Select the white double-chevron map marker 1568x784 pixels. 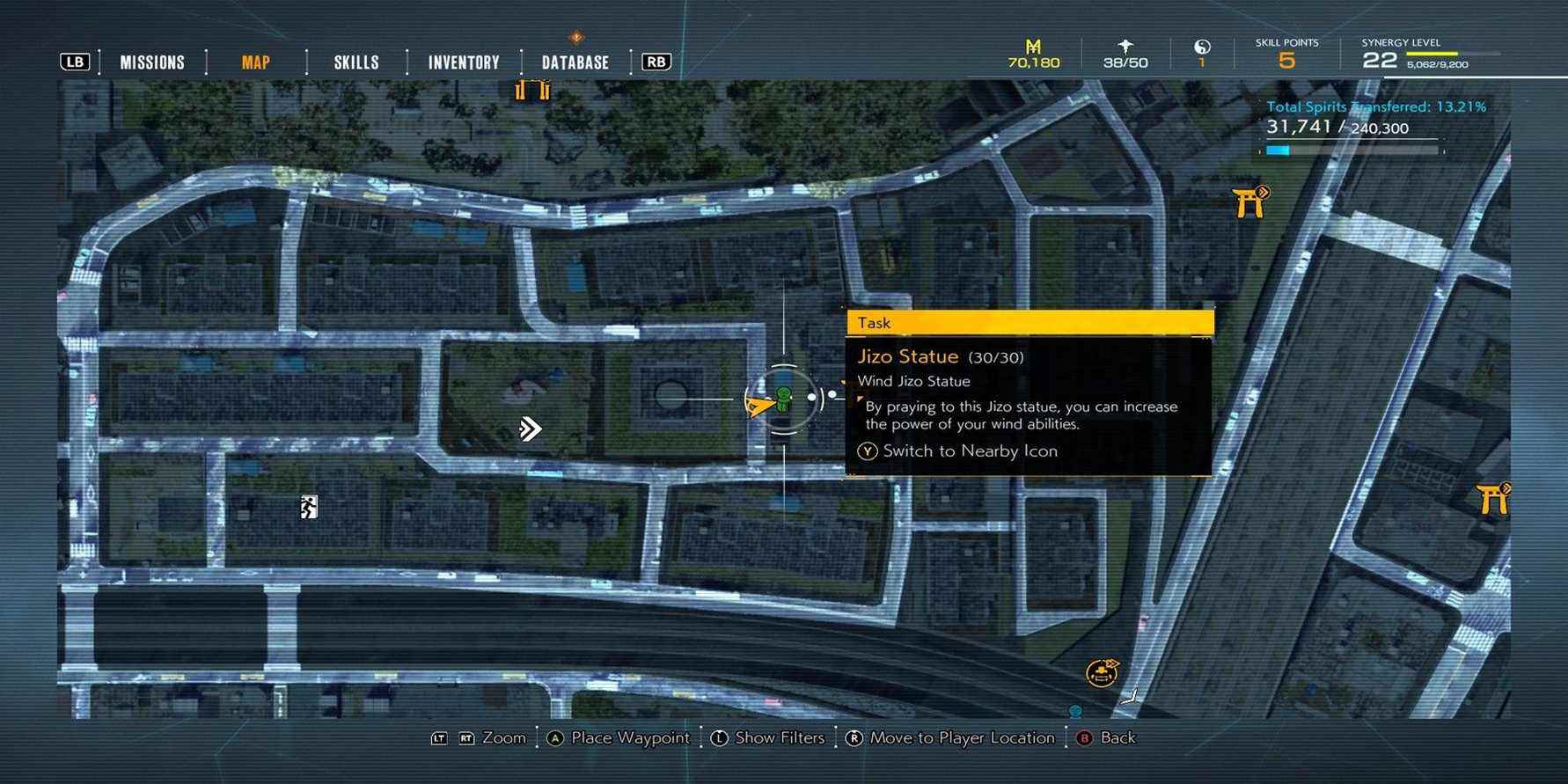[x=530, y=429]
